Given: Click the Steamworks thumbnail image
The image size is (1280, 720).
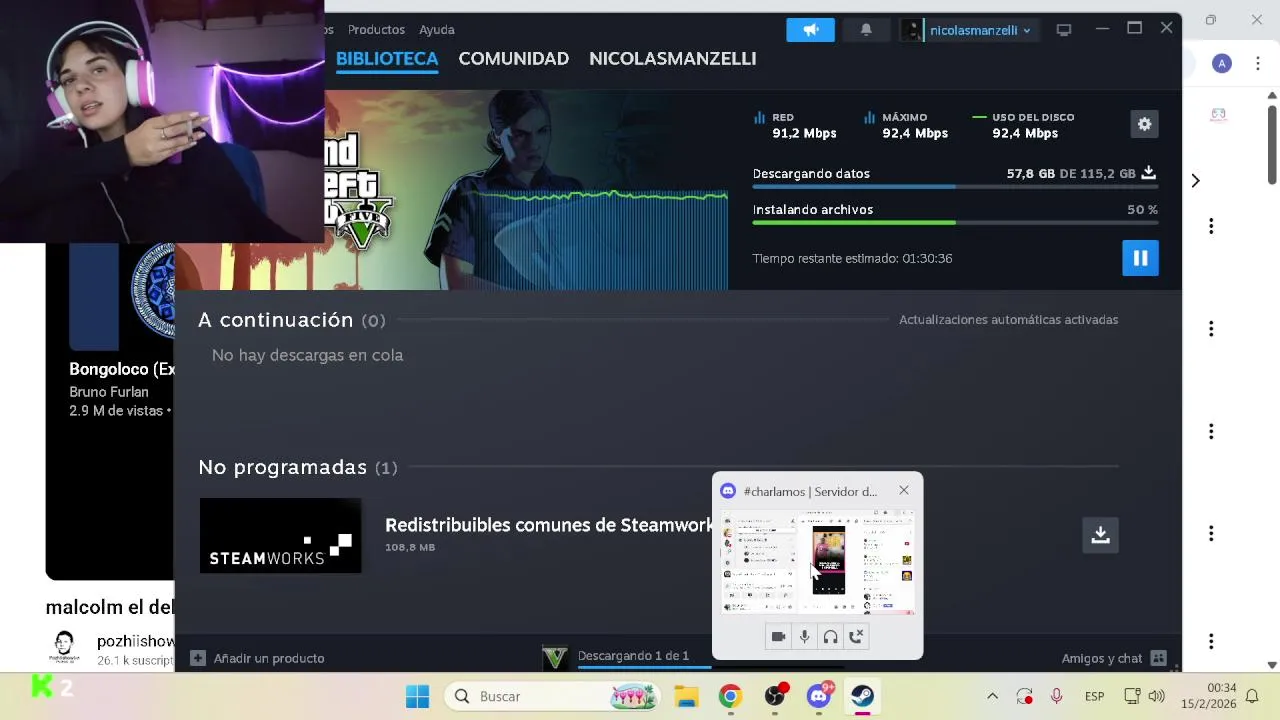Looking at the screenshot, I should pyautogui.click(x=280, y=536).
